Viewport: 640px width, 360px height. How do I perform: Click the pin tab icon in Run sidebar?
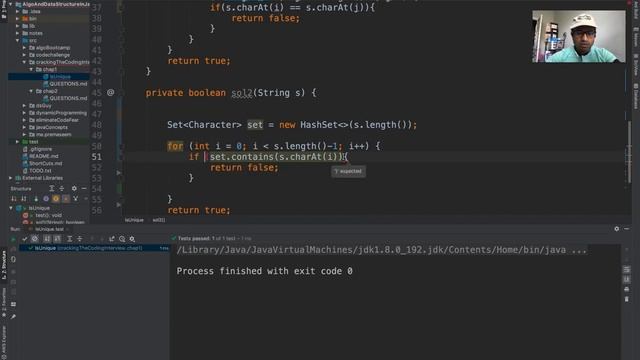13,316
